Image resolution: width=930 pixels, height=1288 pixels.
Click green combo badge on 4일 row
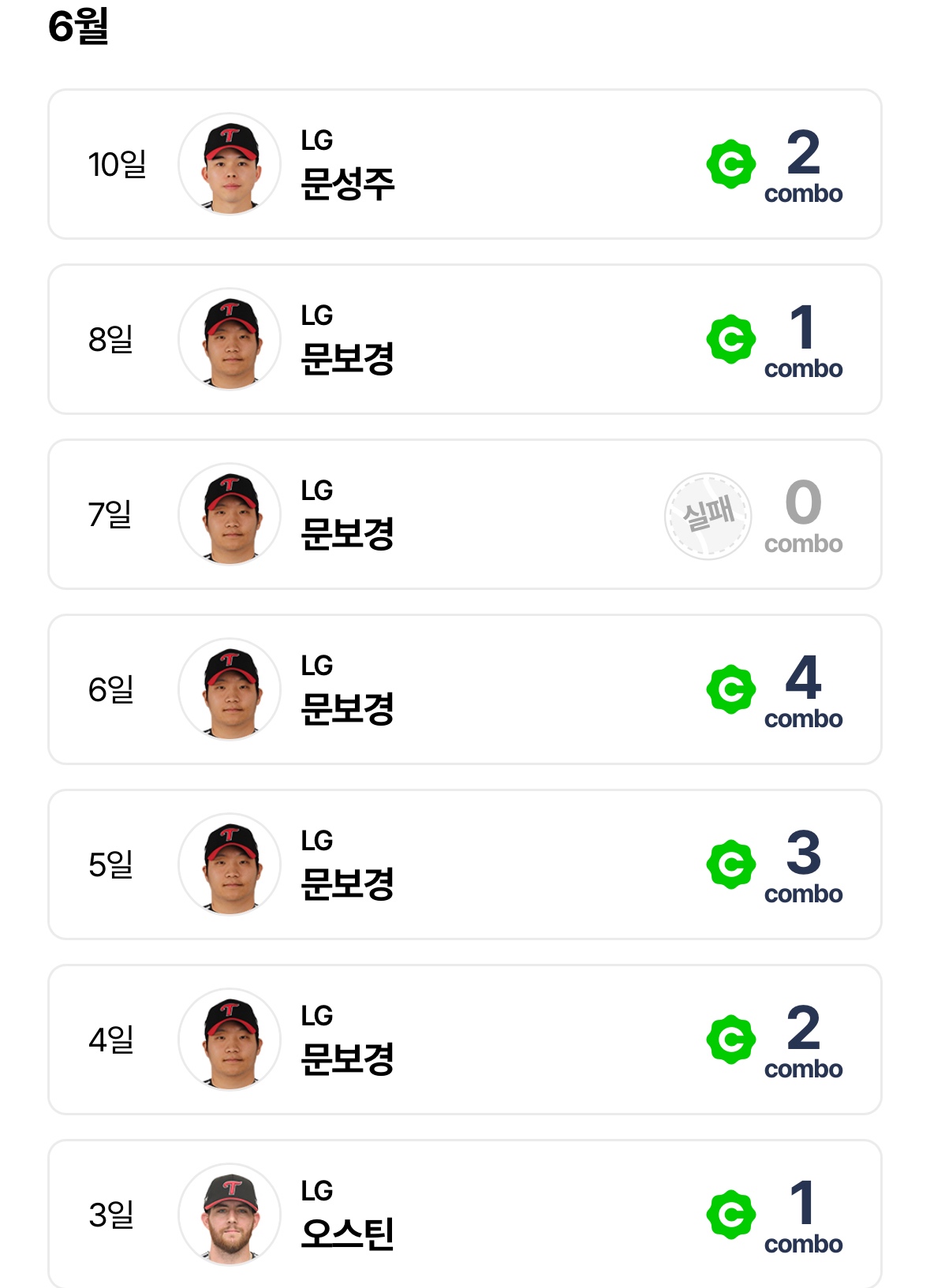click(730, 1040)
